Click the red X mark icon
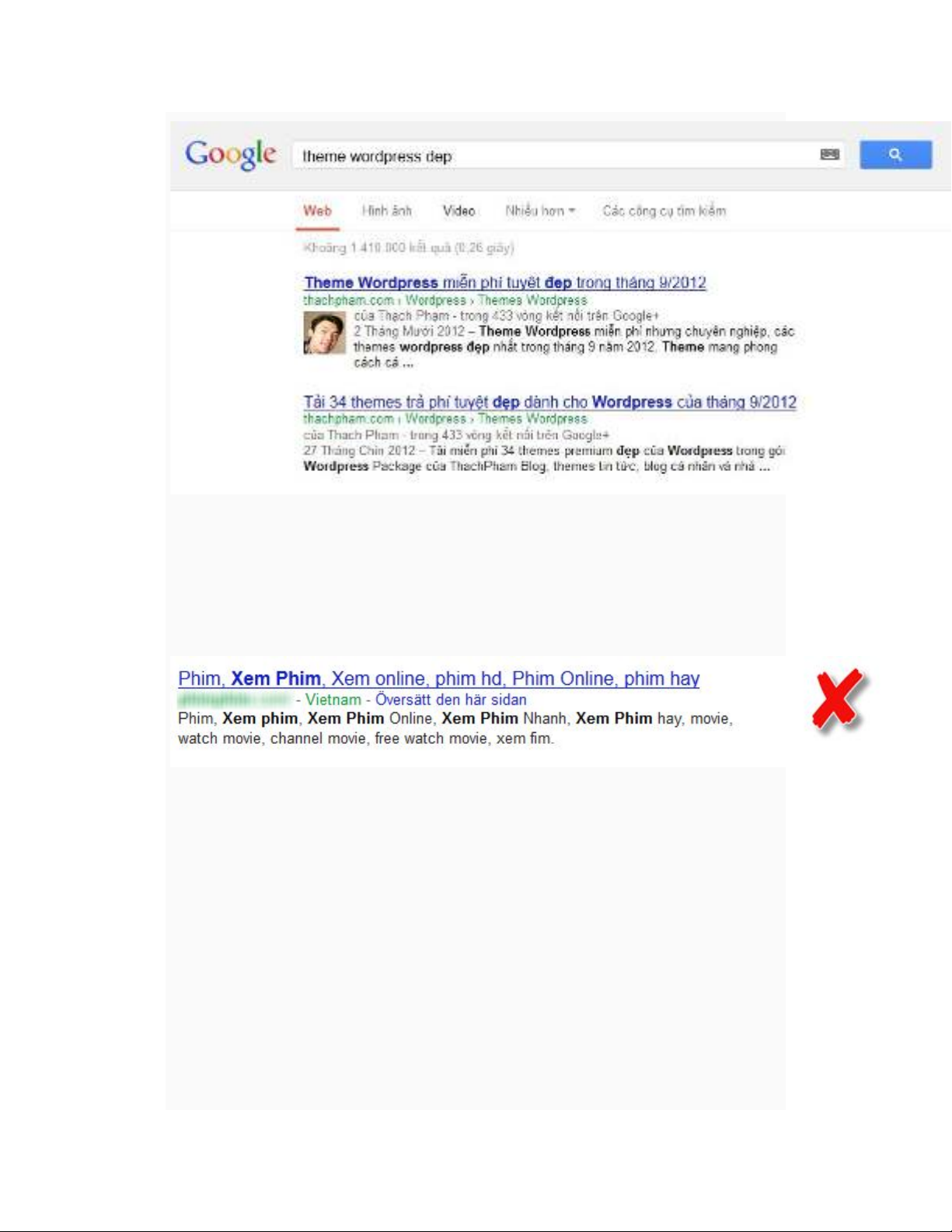952x1232 pixels. 839,700
